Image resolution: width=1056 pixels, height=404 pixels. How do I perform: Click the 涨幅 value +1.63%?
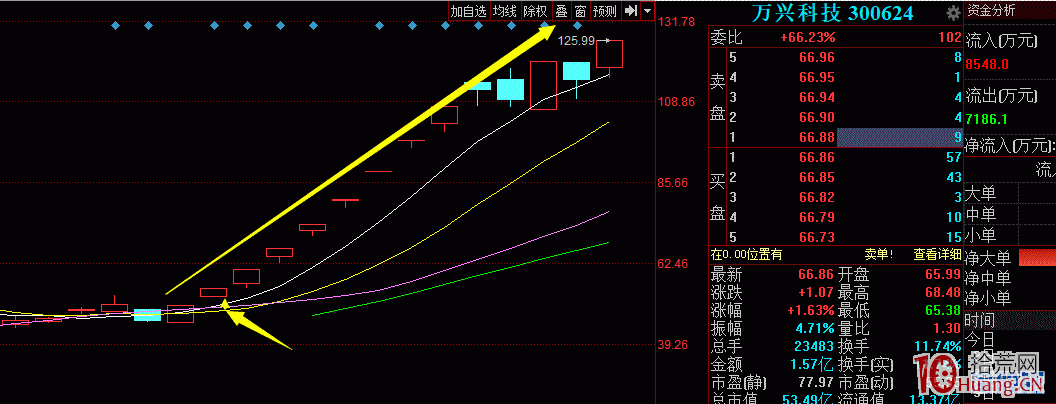click(811, 310)
